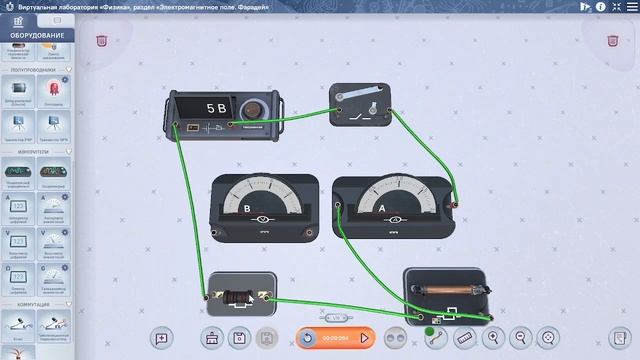Select the NPN transistor component
The height and width of the screenshot is (360, 640).
tap(53, 127)
